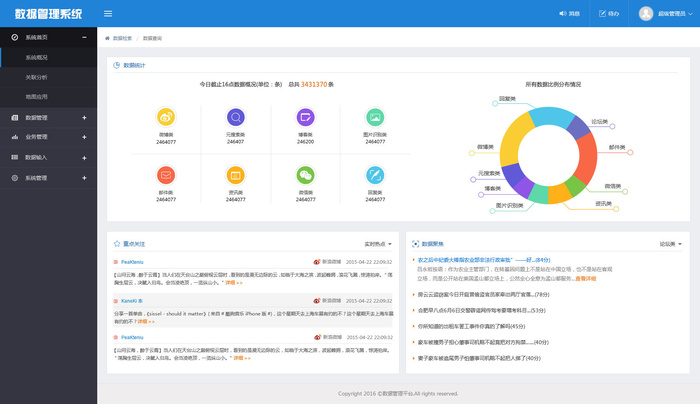
Task: Click the green 微信类 donut segment
Action: [575, 185]
